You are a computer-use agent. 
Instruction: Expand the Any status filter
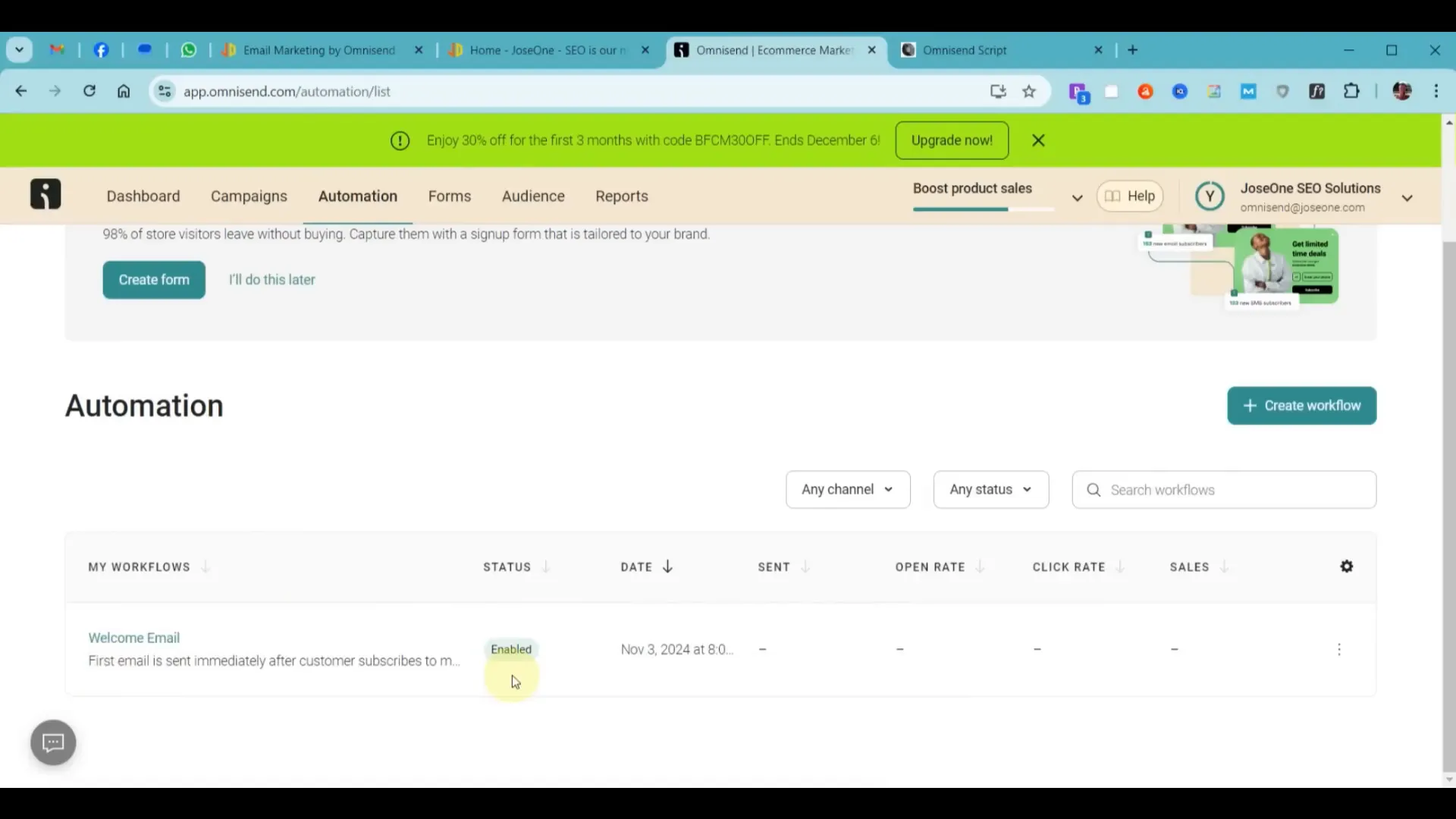point(990,489)
